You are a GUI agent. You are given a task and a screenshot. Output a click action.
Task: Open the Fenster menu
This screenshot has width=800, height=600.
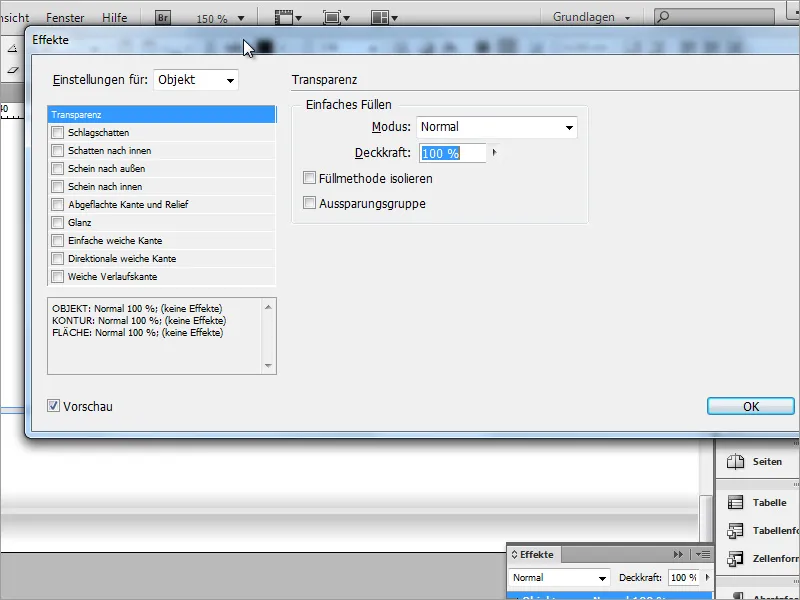tap(65, 18)
